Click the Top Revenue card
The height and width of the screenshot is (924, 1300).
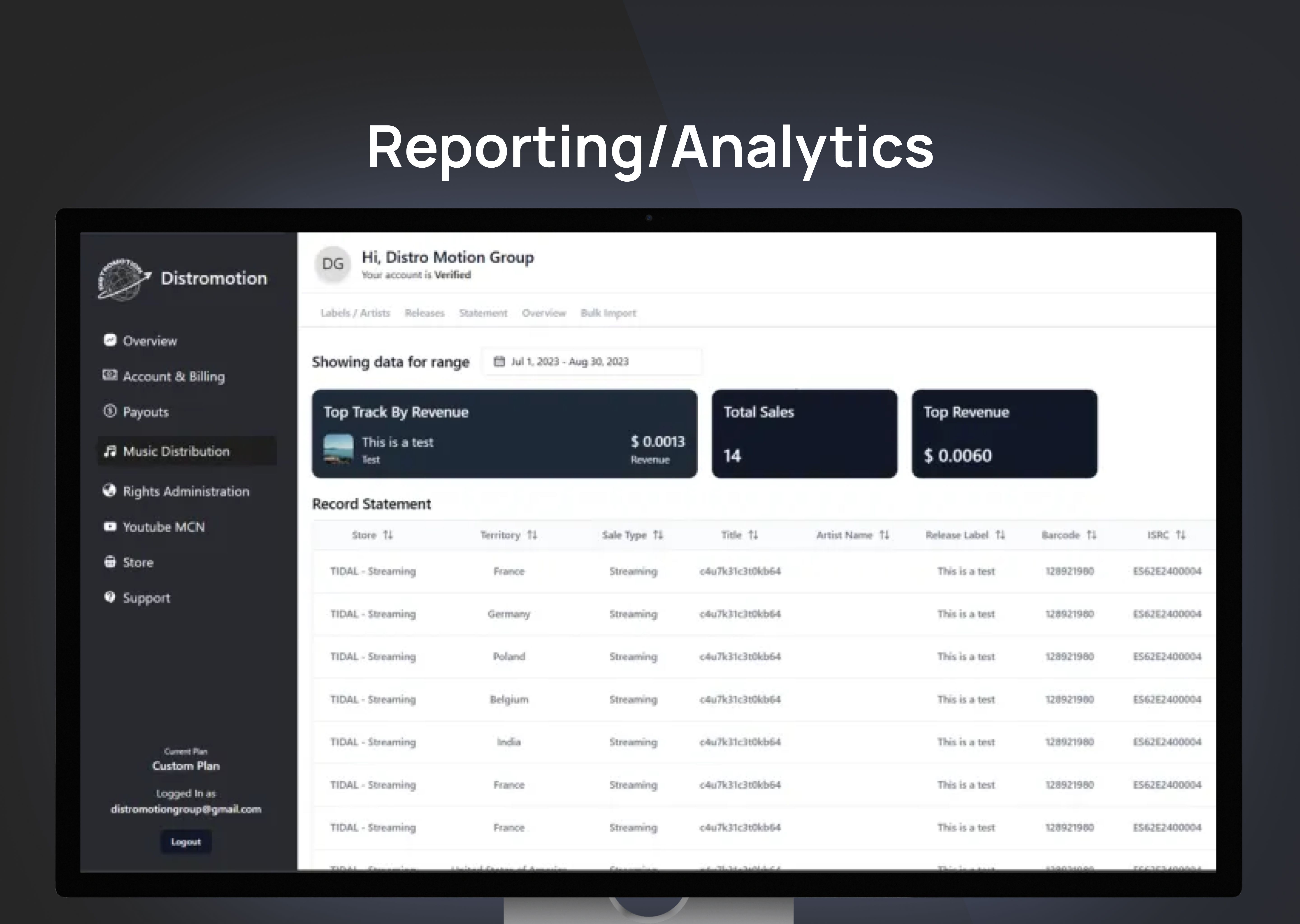tap(1005, 434)
